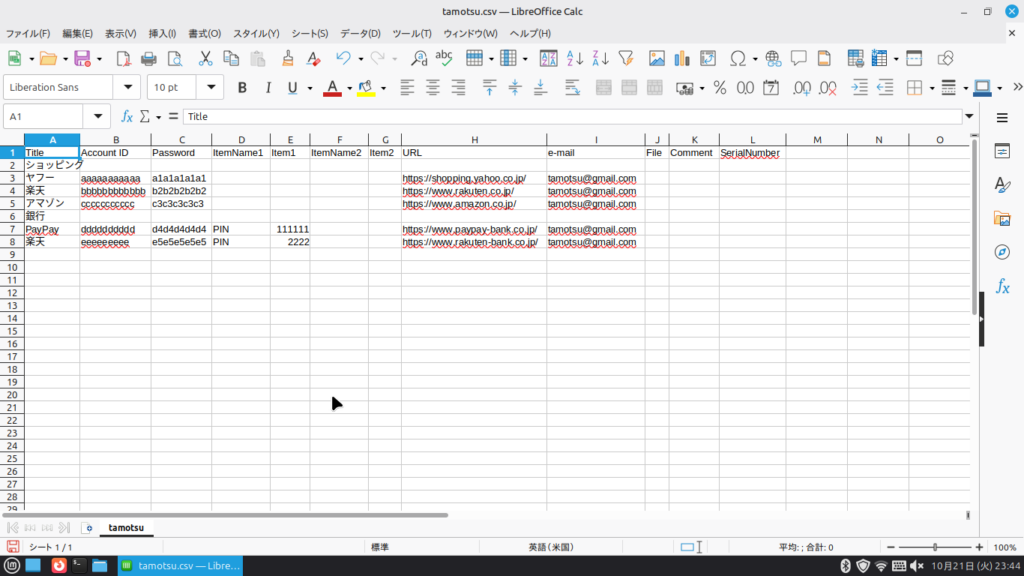Click the Cut scissors icon

coord(205,58)
